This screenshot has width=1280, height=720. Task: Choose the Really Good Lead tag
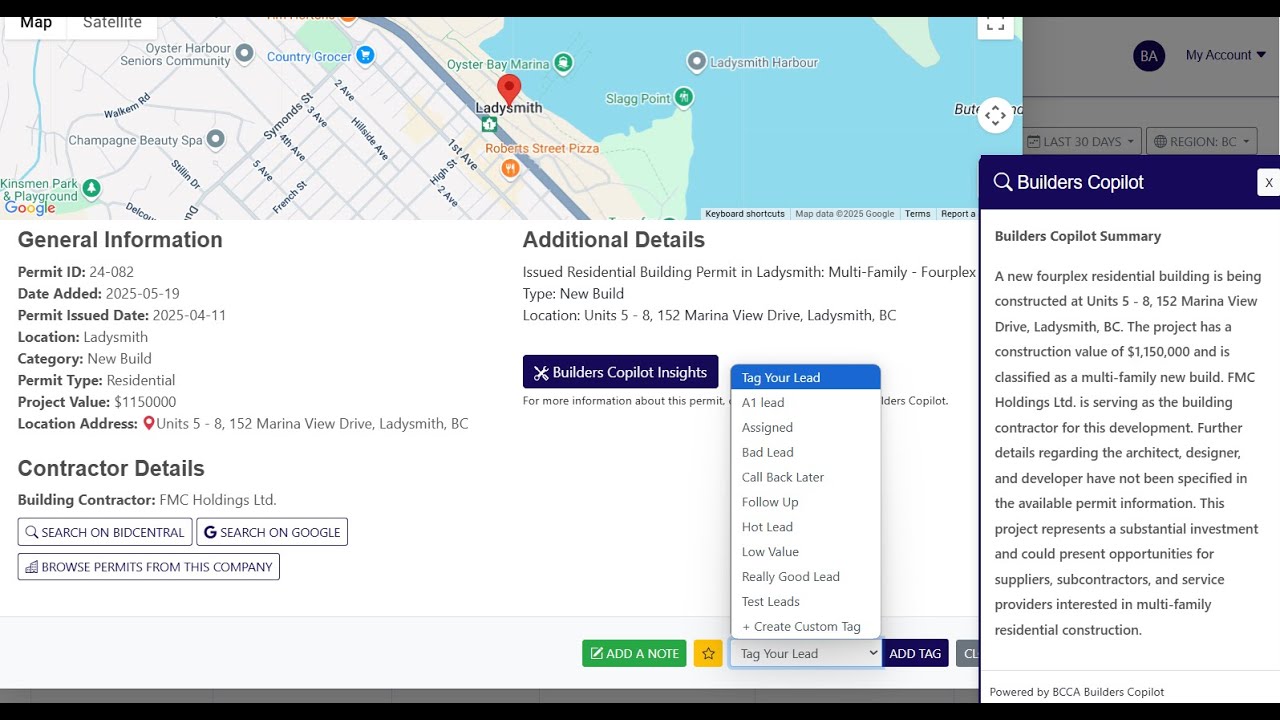806,577
